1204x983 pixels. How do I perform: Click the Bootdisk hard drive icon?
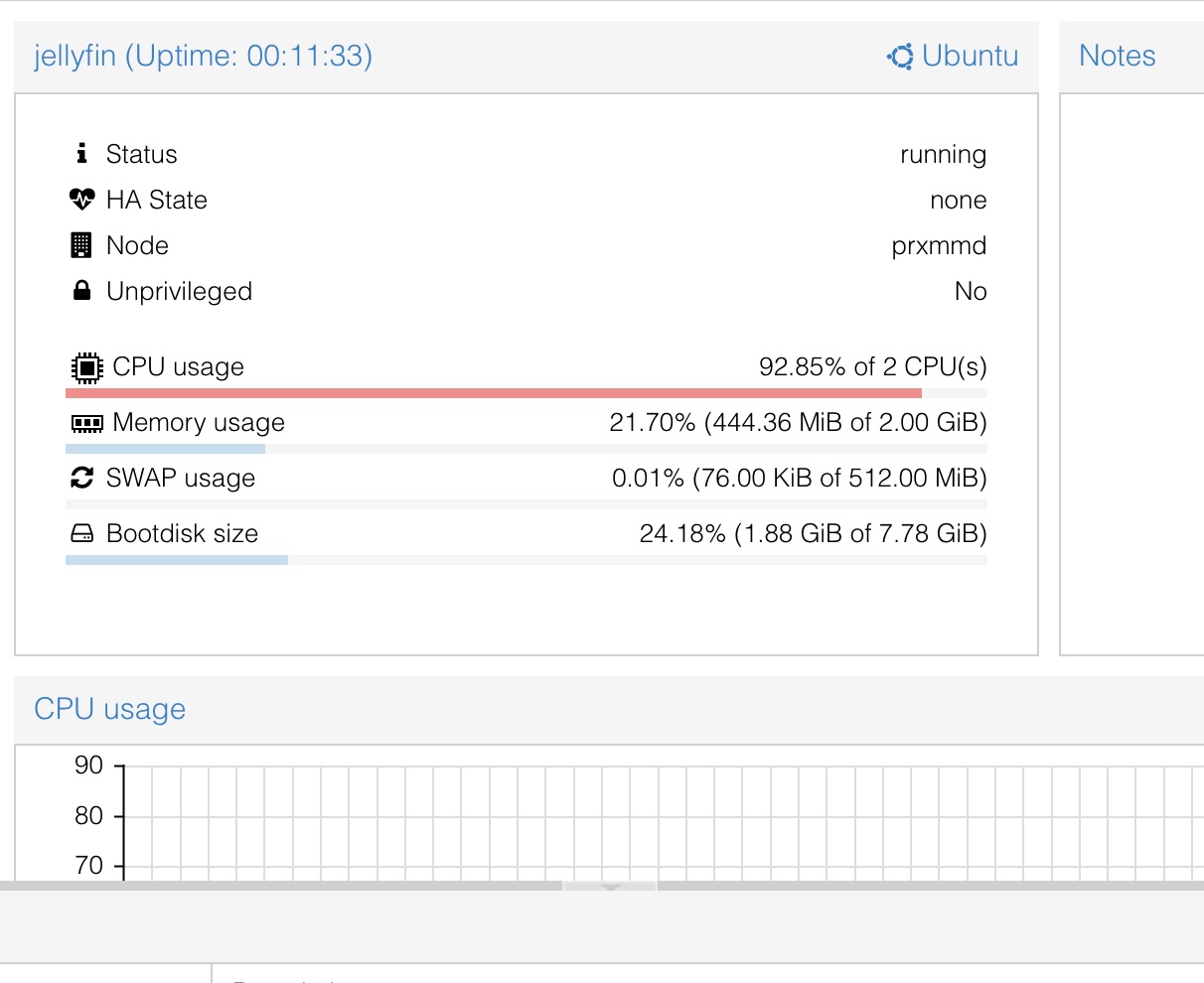[81, 534]
